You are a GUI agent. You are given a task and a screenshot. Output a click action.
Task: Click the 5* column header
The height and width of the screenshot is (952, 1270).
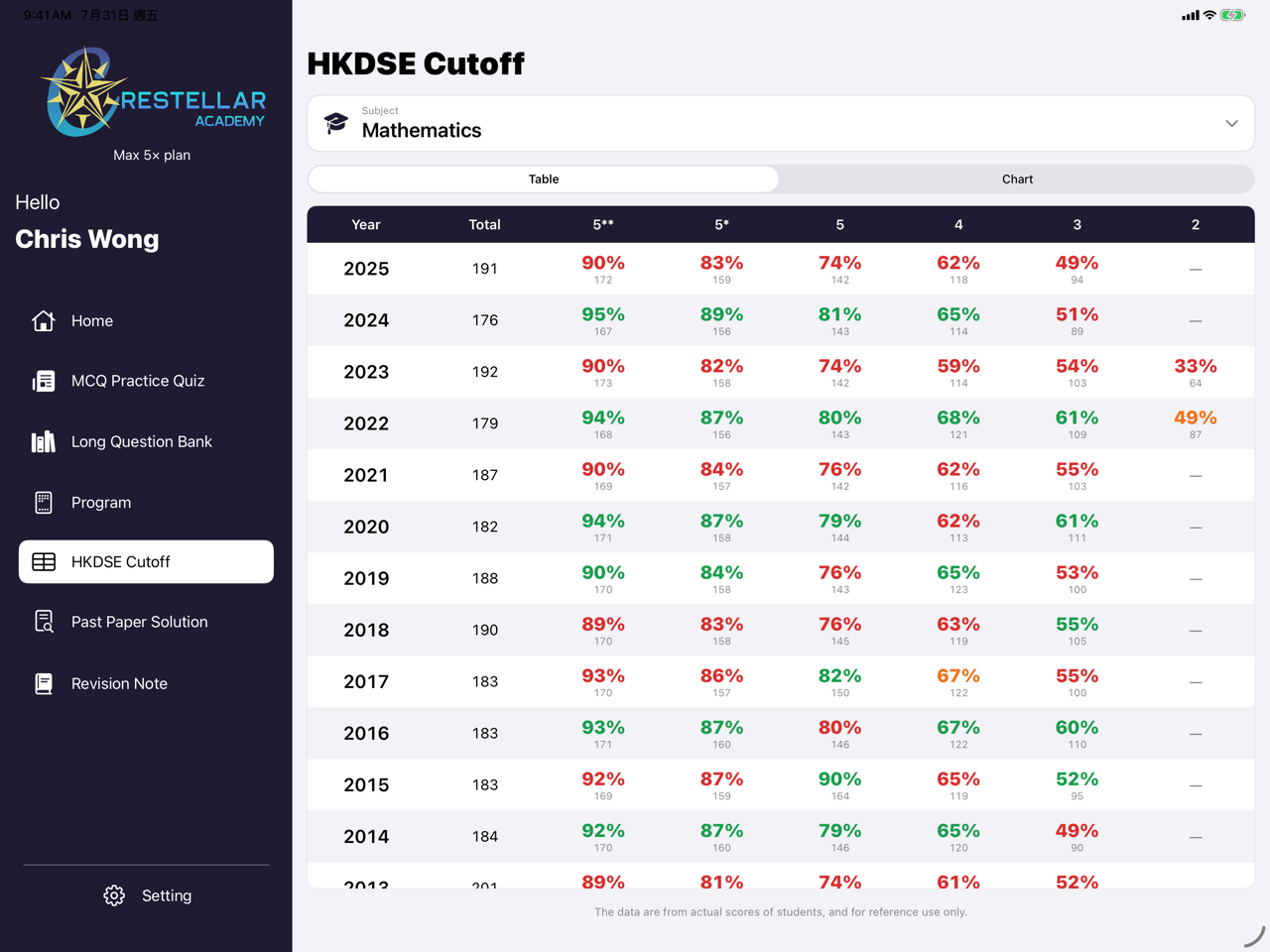point(721,225)
